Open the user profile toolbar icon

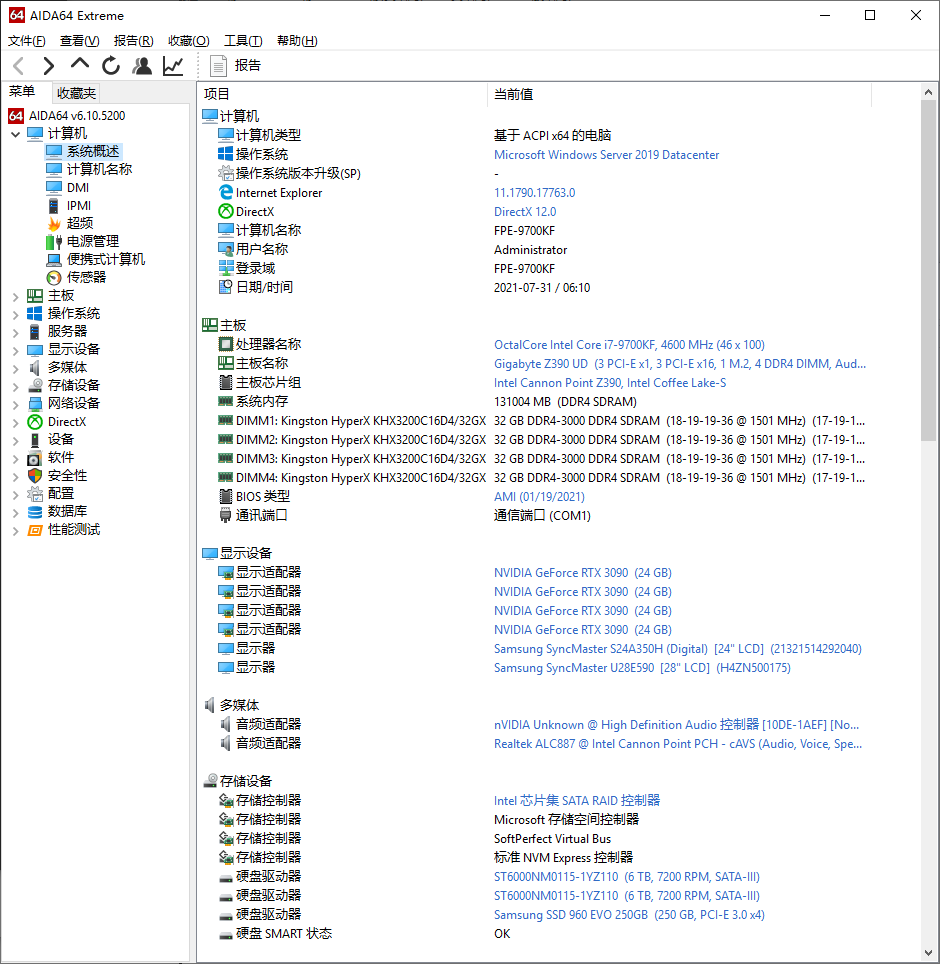[x=142, y=66]
